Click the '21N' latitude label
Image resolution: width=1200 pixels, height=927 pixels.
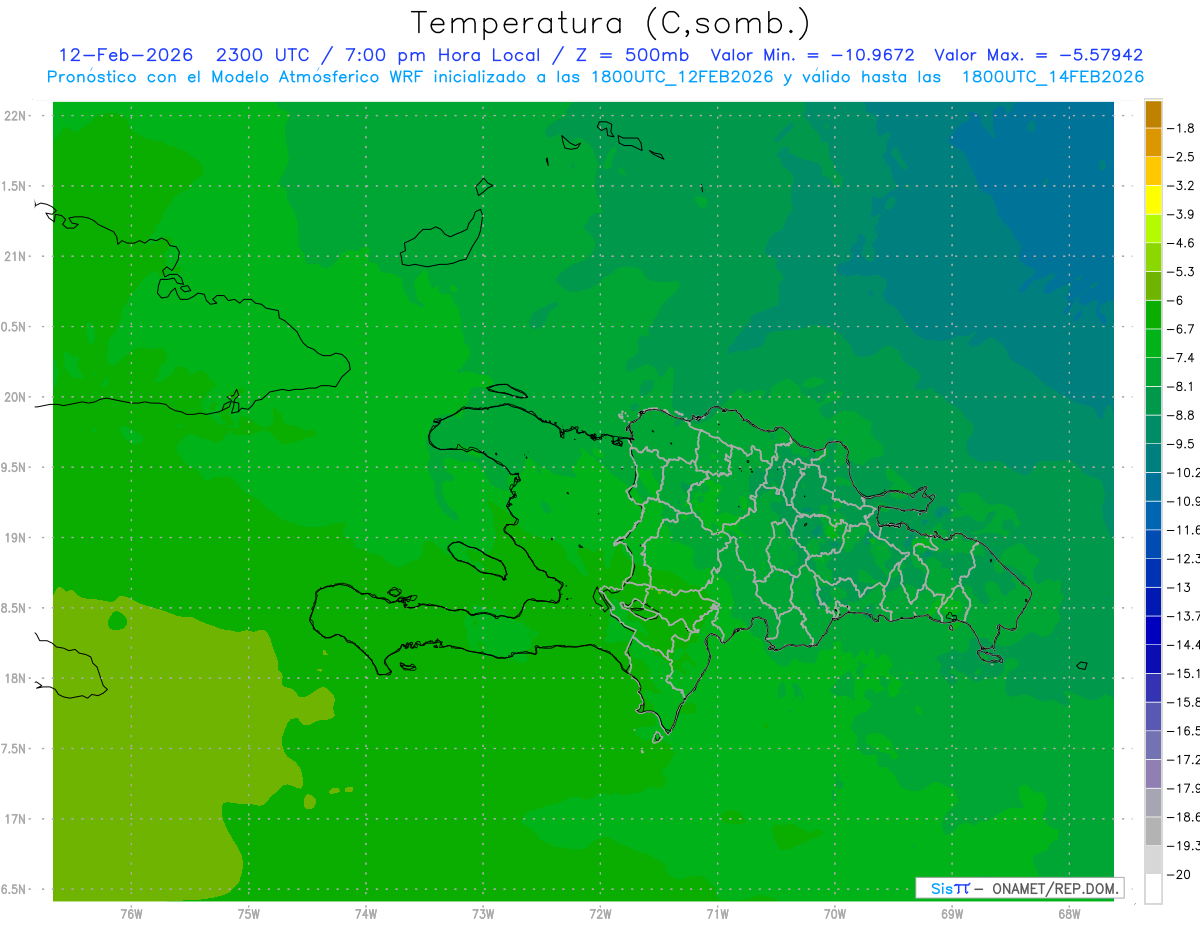(x=17, y=256)
